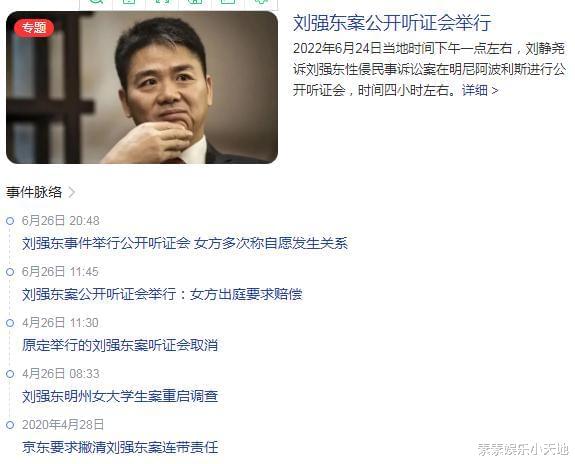
Task: Open story 京东要求撇清刘强东案连带责任
Action: (x=120, y=447)
